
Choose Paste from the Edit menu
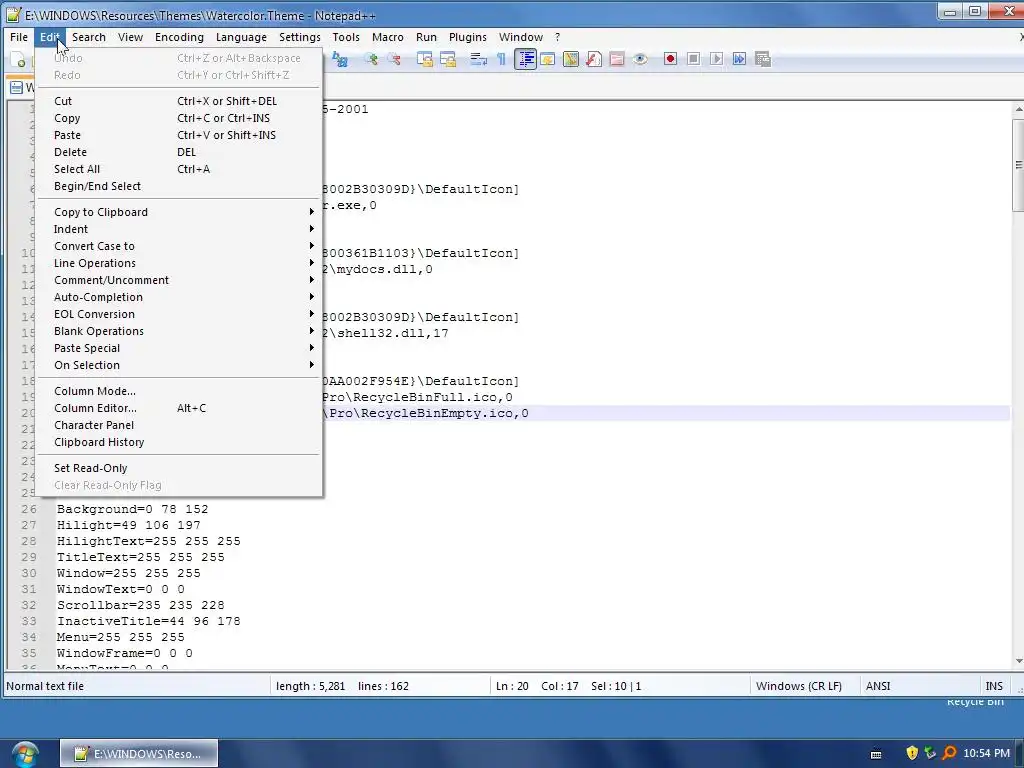[179, 135]
